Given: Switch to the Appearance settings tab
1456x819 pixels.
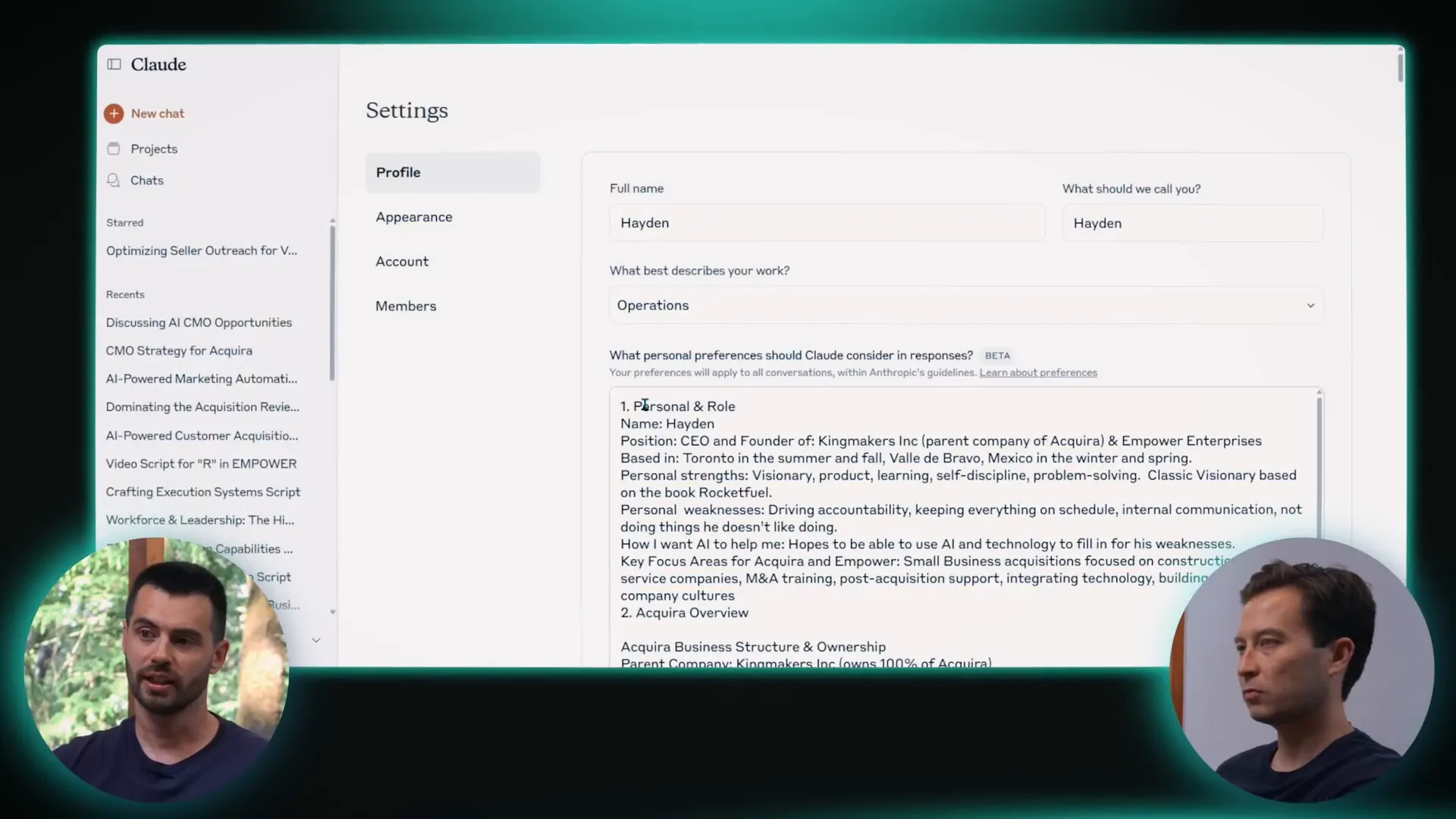Looking at the screenshot, I should [x=414, y=217].
